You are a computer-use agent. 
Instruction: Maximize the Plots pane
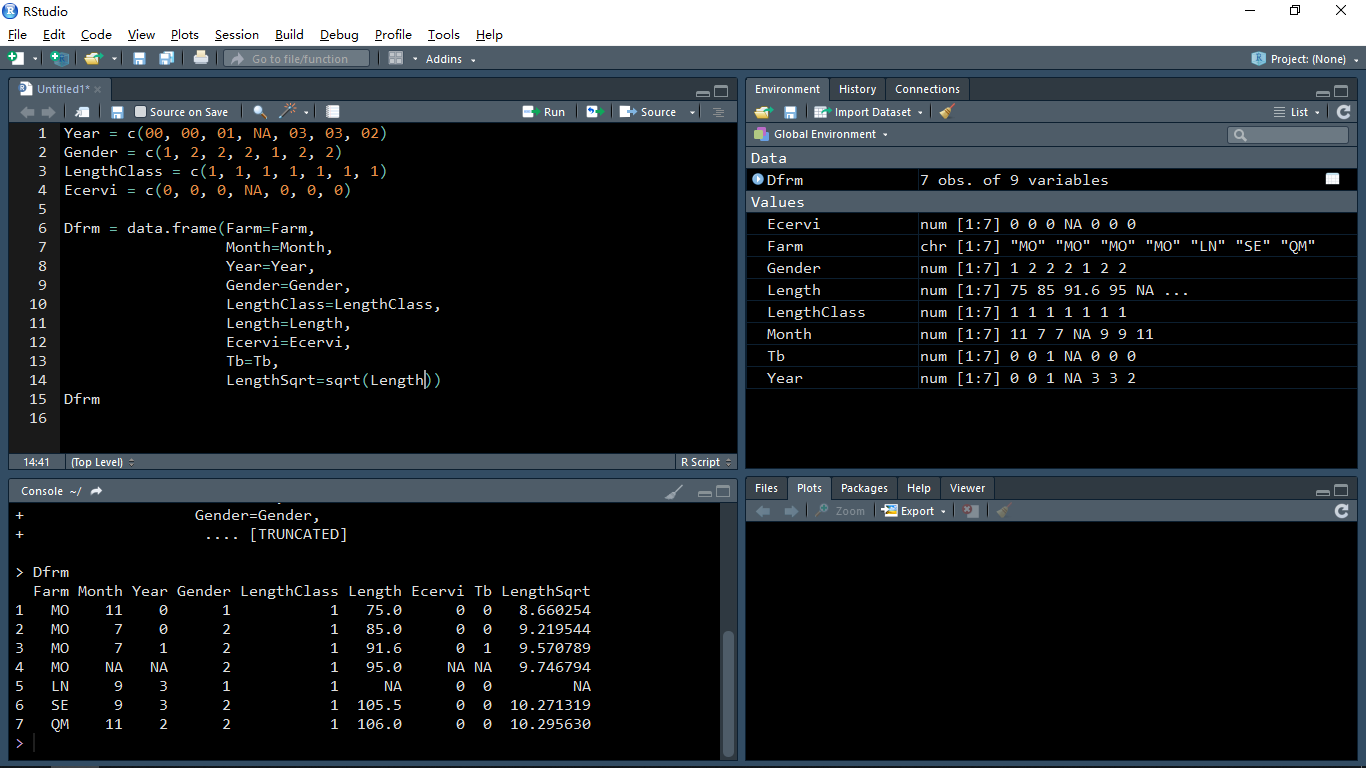coord(1343,490)
